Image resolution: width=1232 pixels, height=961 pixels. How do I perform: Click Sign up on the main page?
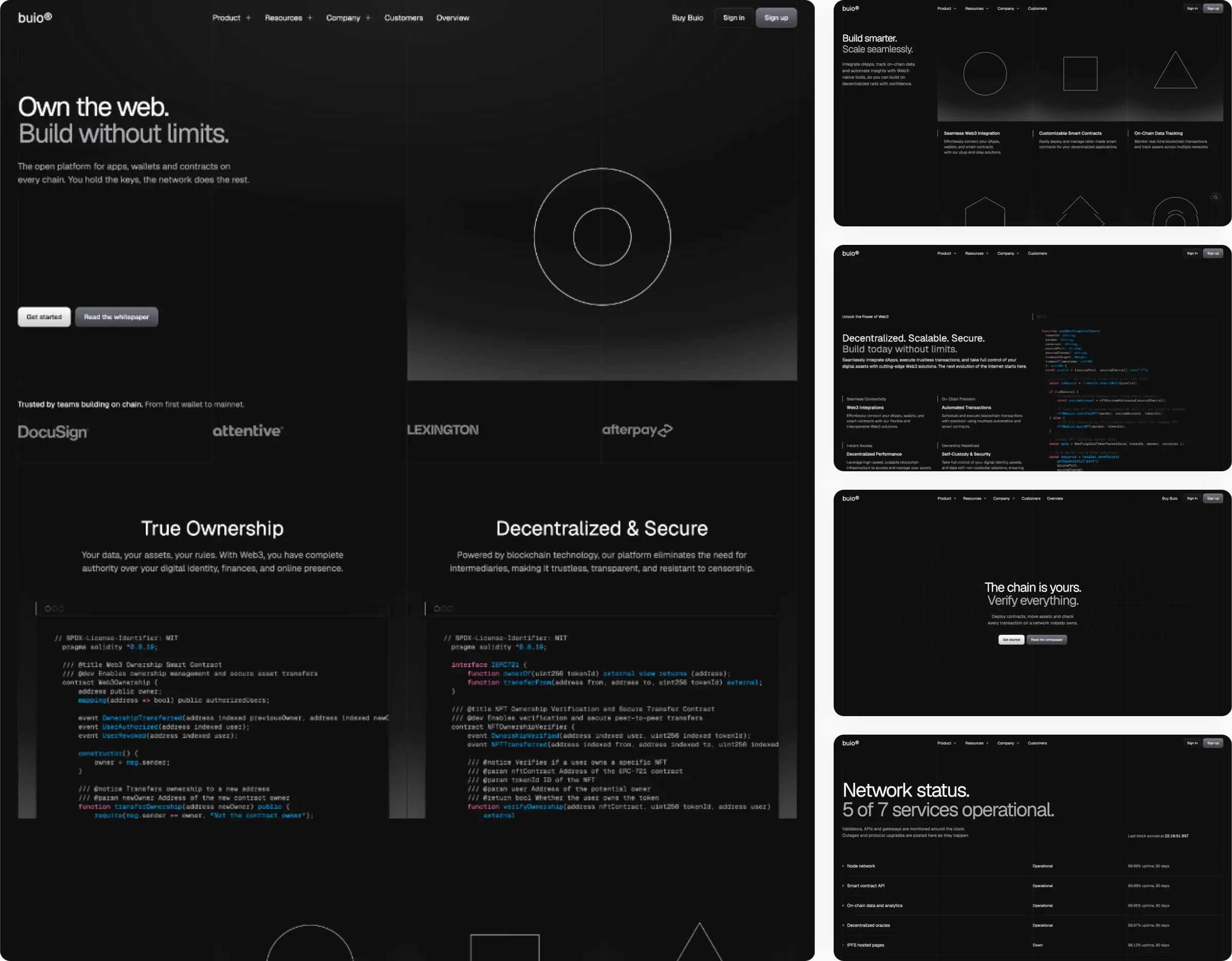point(776,18)
